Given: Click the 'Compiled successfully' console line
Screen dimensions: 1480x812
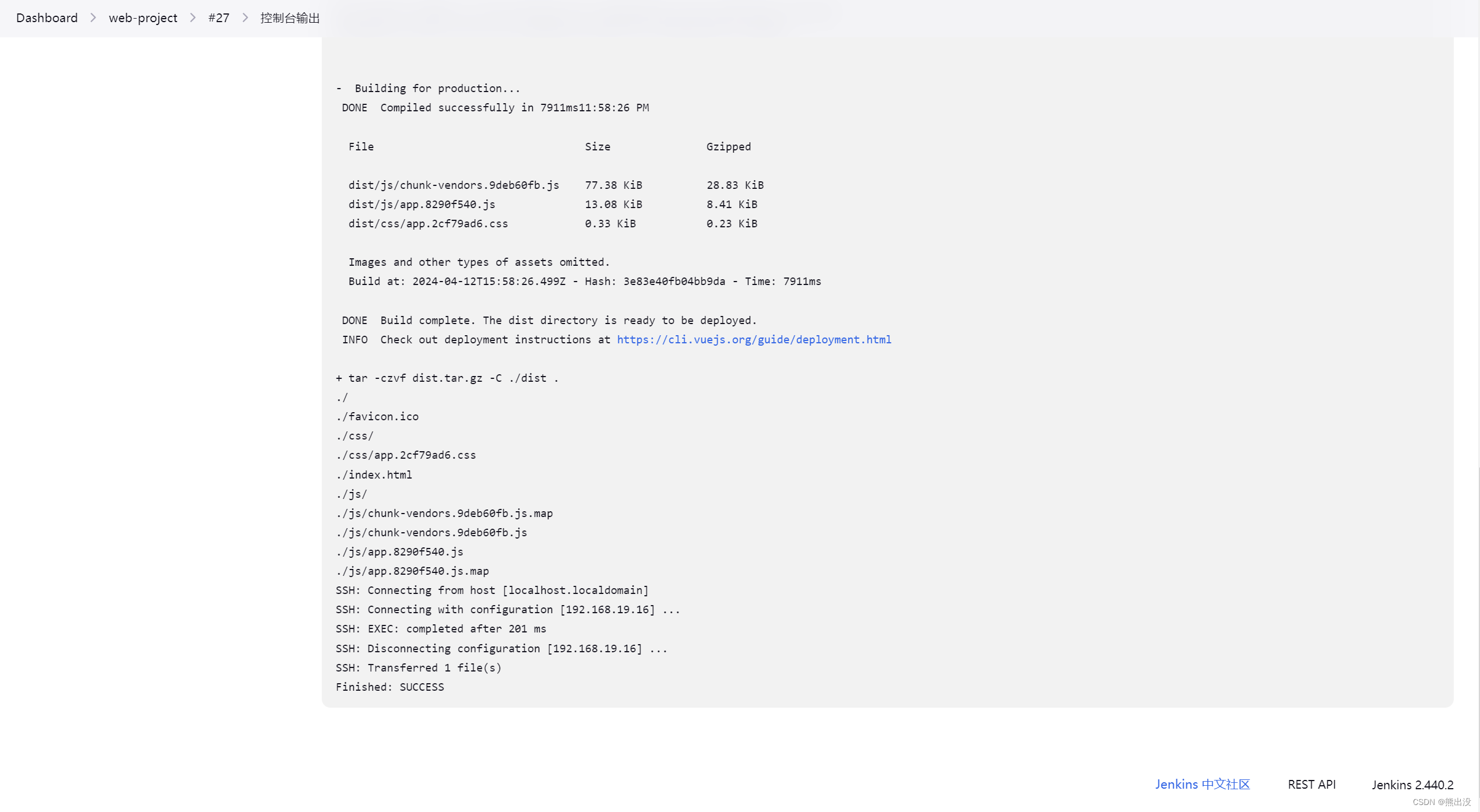Looking at the screenshot, I should [x=495, y=108].
